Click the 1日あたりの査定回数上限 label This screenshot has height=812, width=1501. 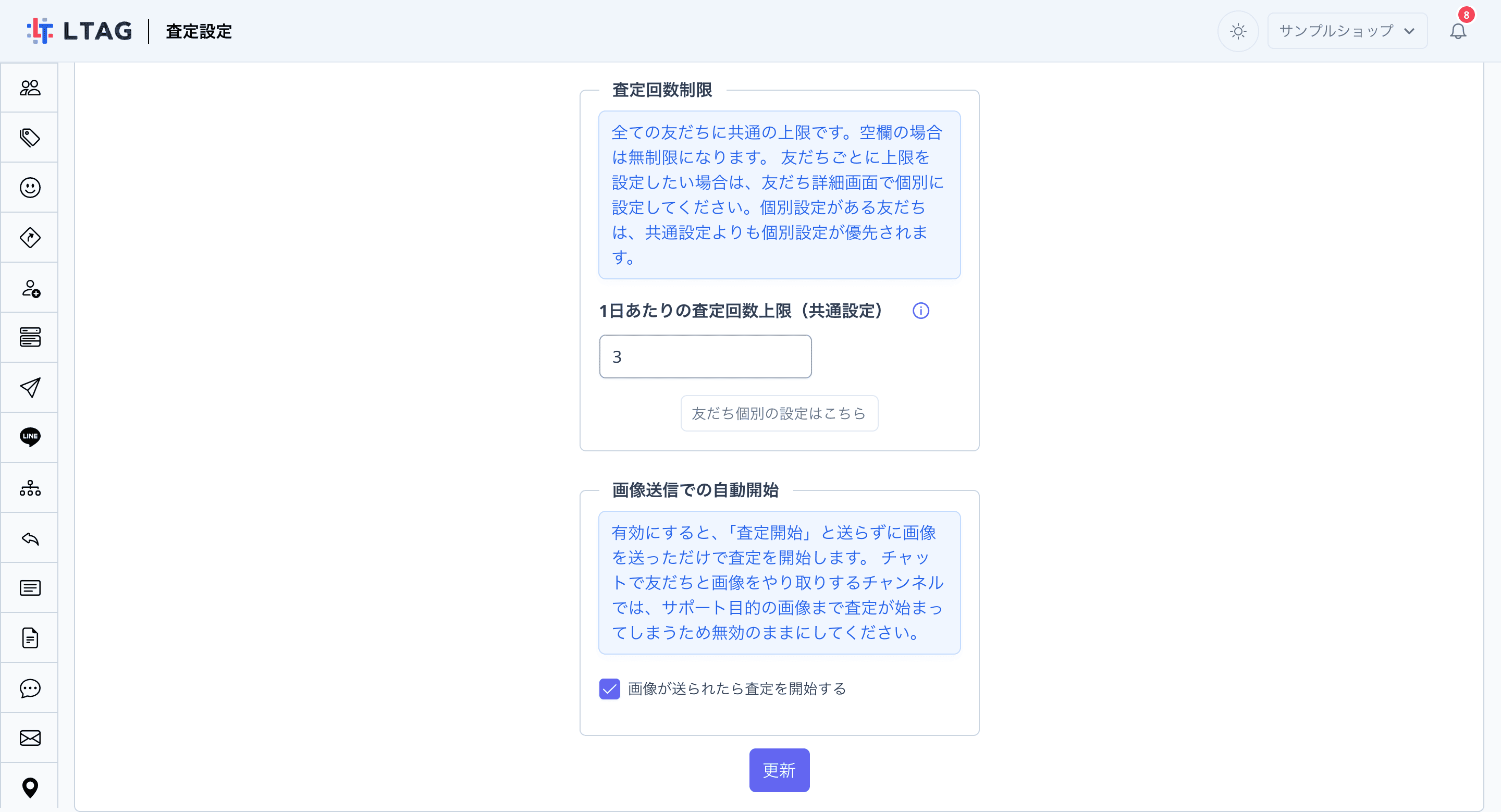pos(741,311)
